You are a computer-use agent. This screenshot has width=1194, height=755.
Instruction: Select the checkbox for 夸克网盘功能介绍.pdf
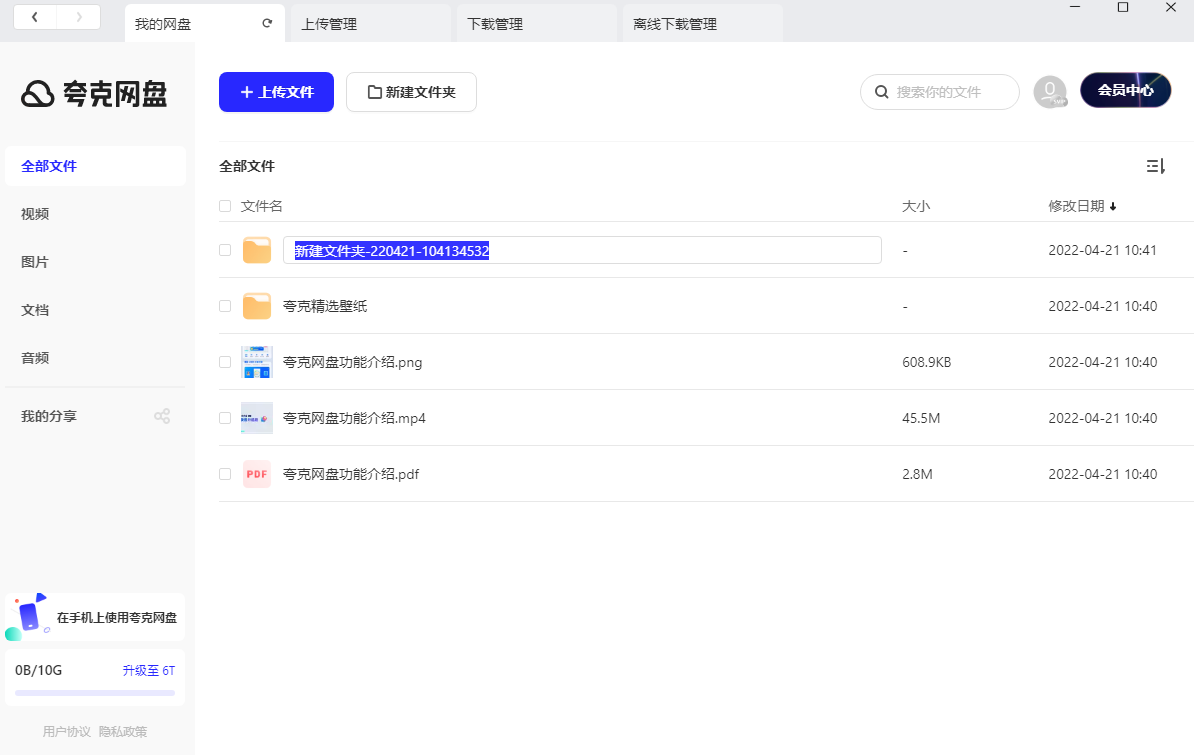(225, 474)
